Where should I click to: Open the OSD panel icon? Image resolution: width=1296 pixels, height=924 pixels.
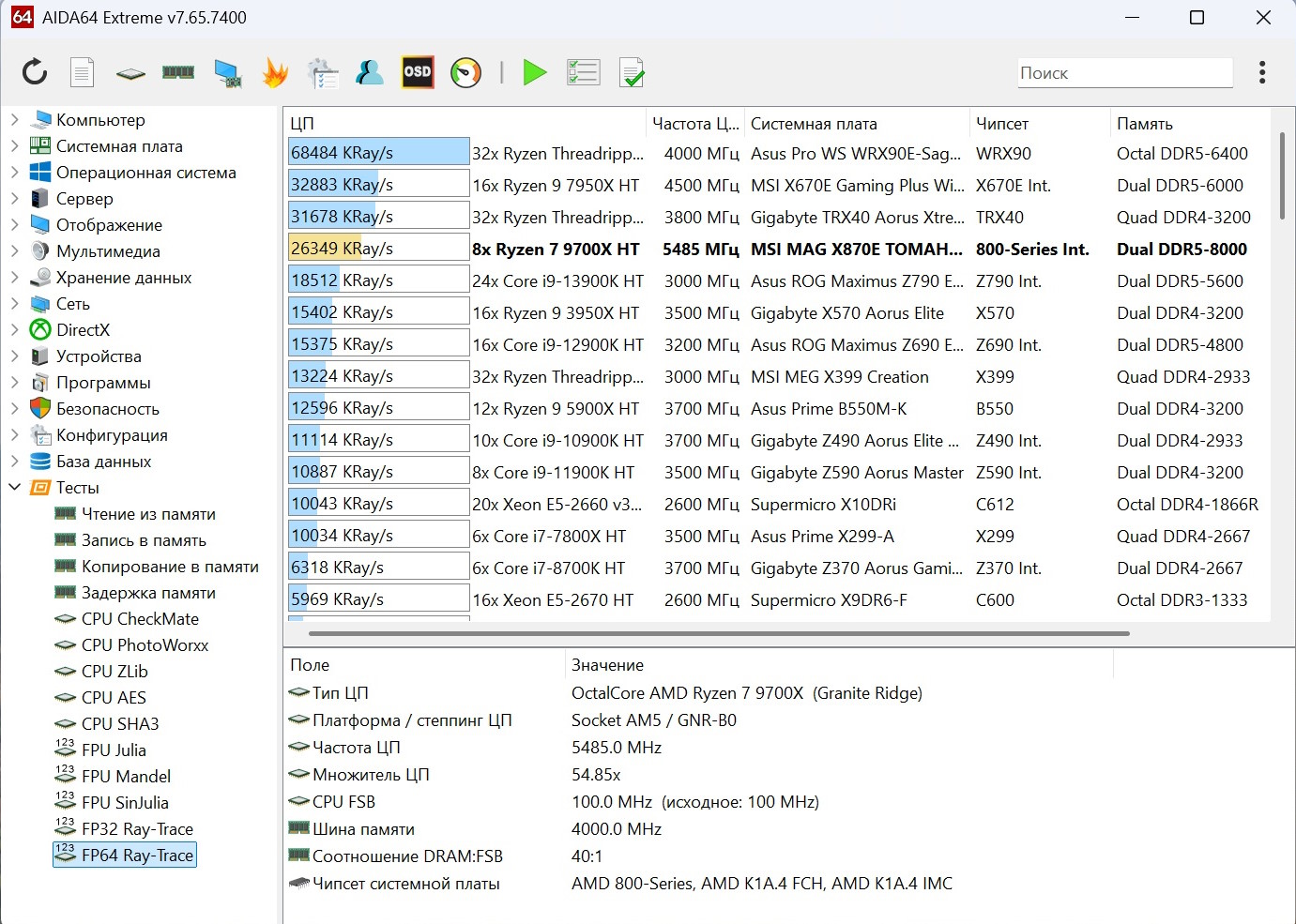(x=418, y=72)
